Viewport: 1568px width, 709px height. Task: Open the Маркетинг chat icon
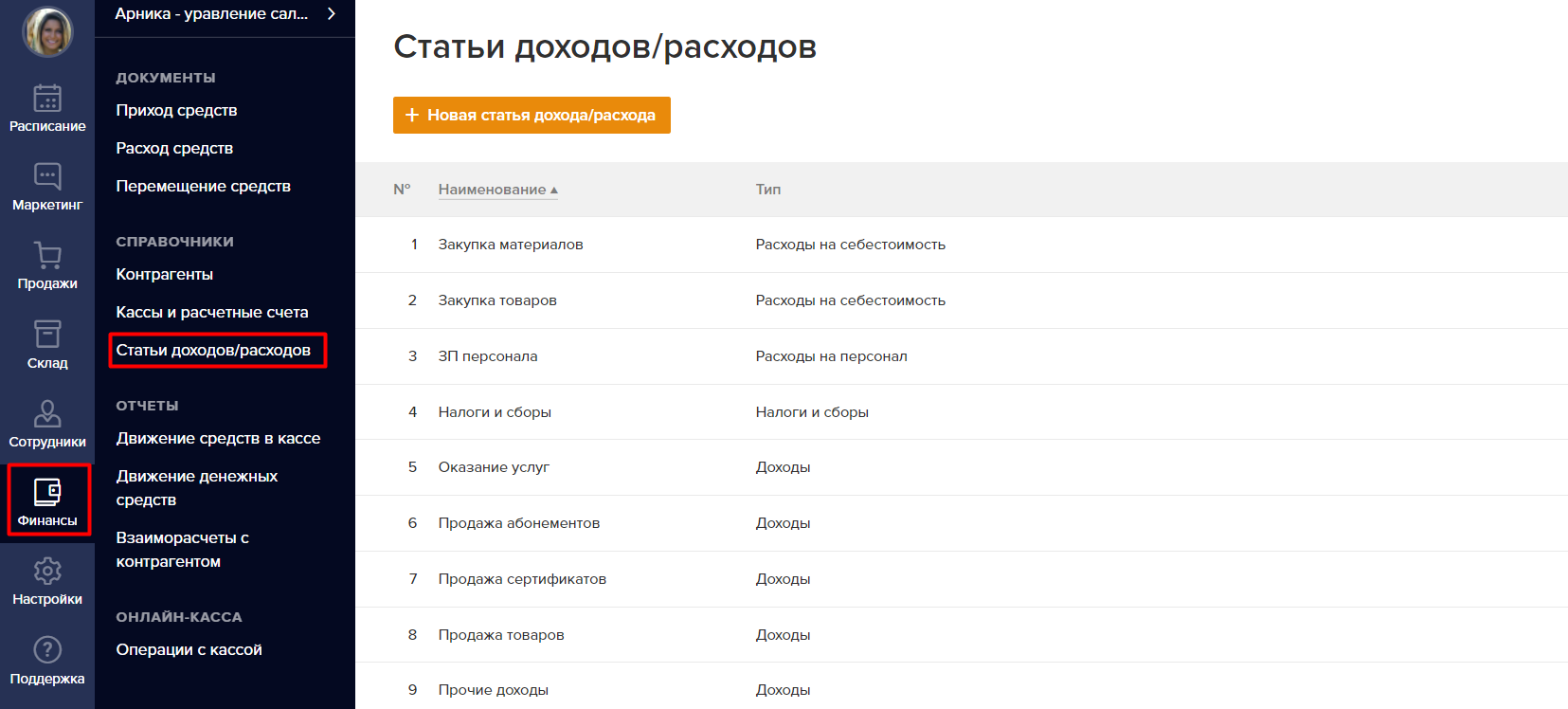pos(47,177)
